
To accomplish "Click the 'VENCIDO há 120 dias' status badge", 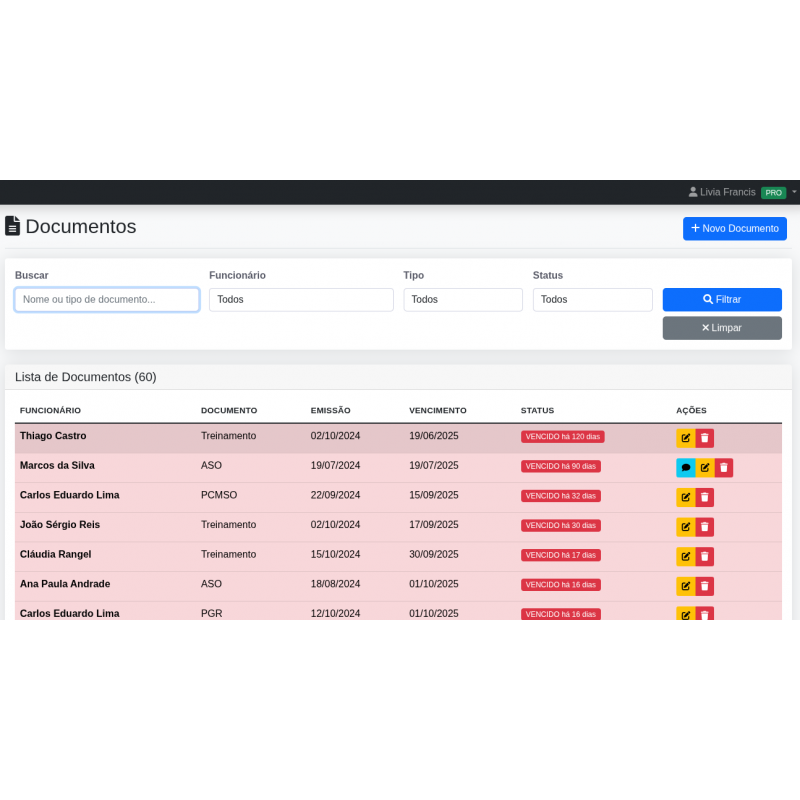I will tap(562, 437).
